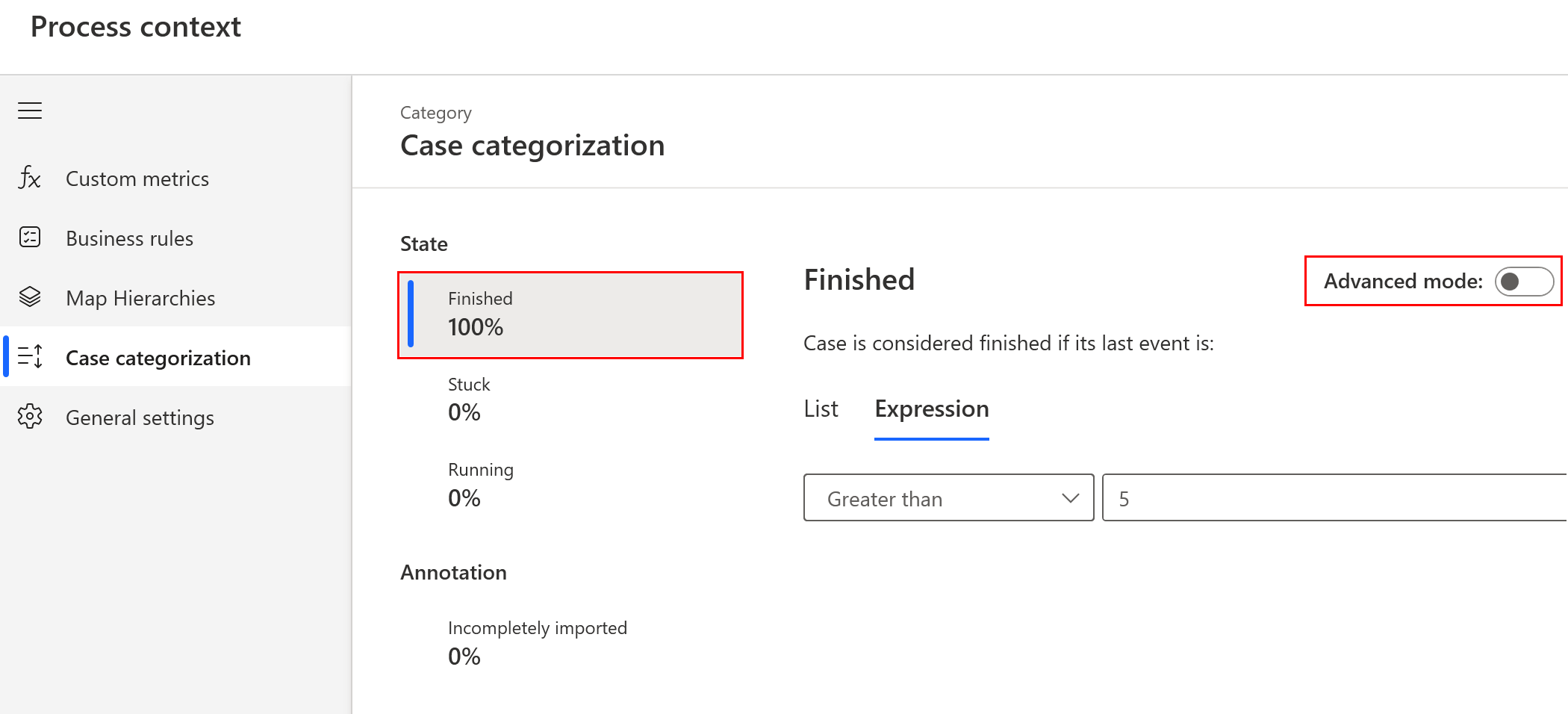Click the Case categorization sort icon
The width and height of the screenshot is (1568, 714).
(x=30, y=357)
